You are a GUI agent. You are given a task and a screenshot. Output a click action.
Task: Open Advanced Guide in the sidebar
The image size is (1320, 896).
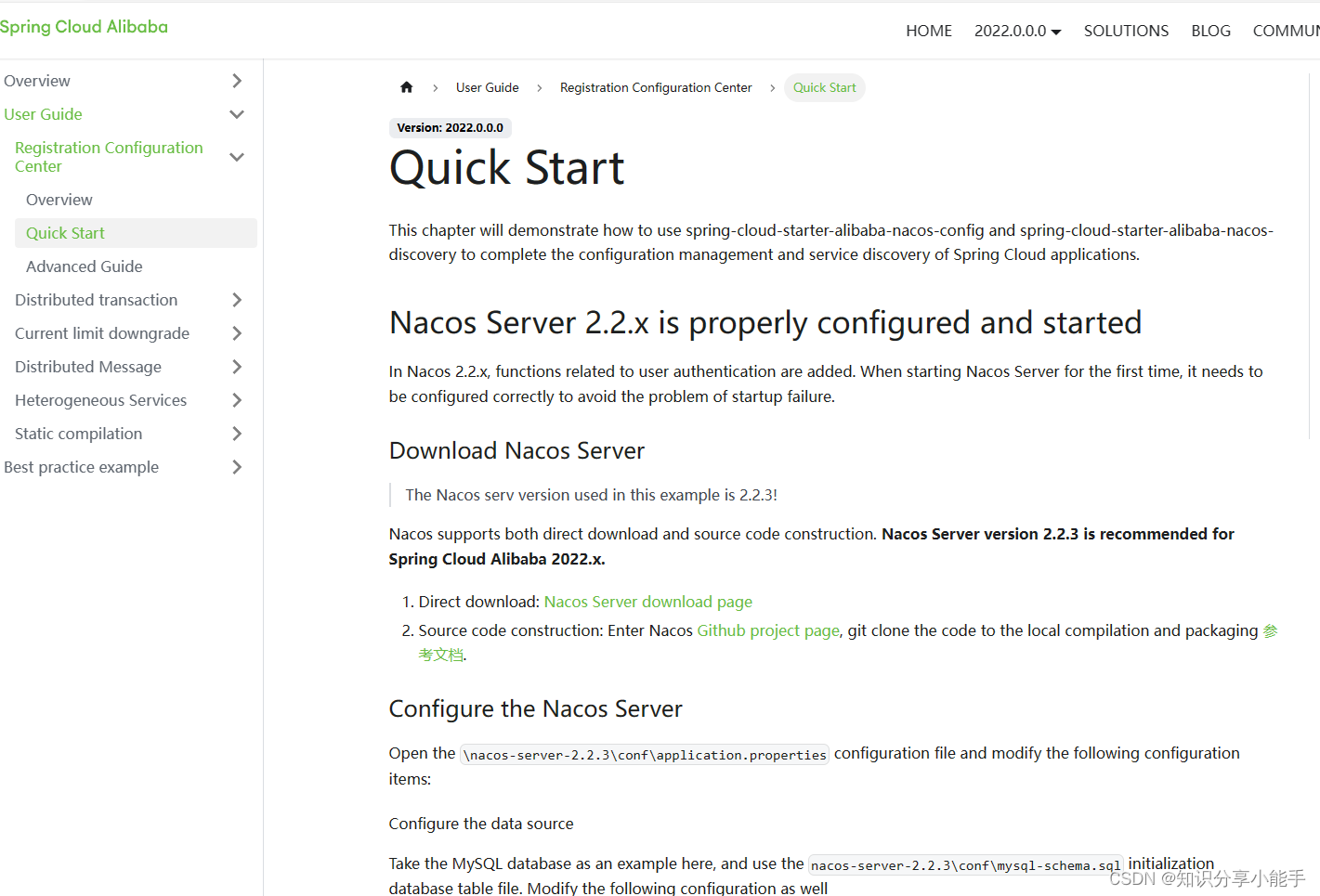(x=85, y=266)
